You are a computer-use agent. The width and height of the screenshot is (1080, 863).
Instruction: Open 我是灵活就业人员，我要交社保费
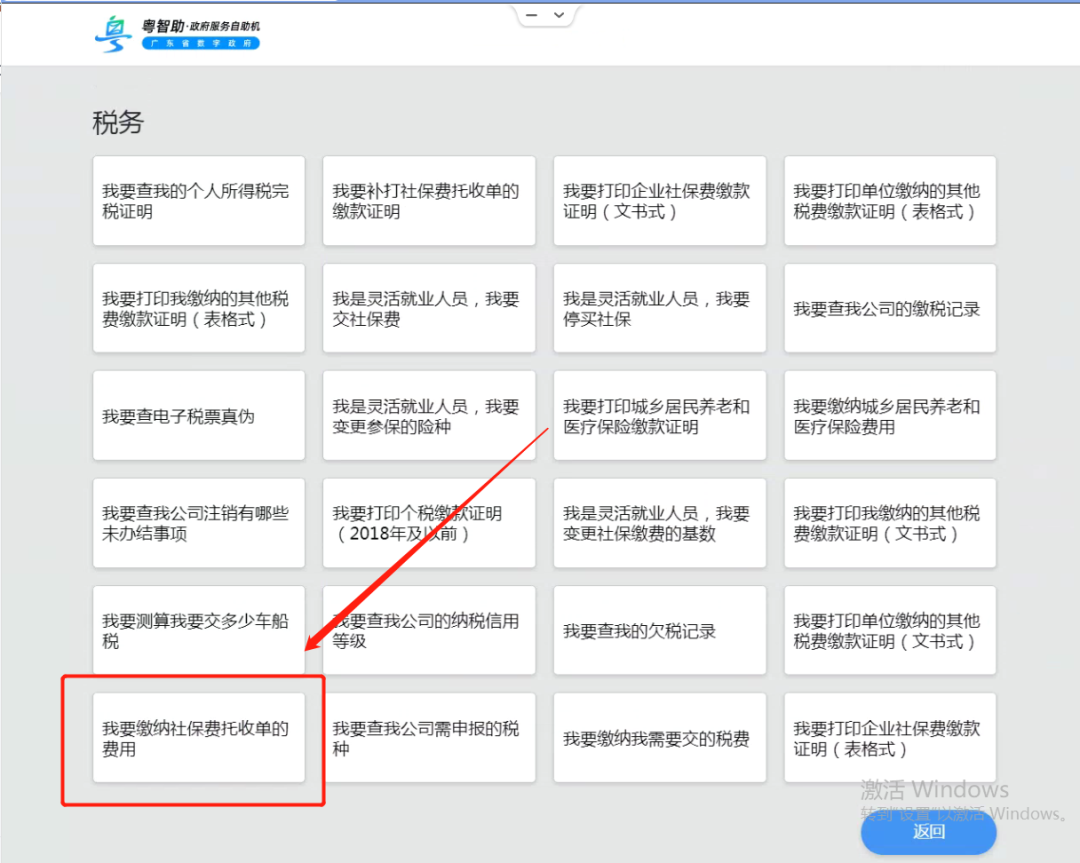[428, 308]
